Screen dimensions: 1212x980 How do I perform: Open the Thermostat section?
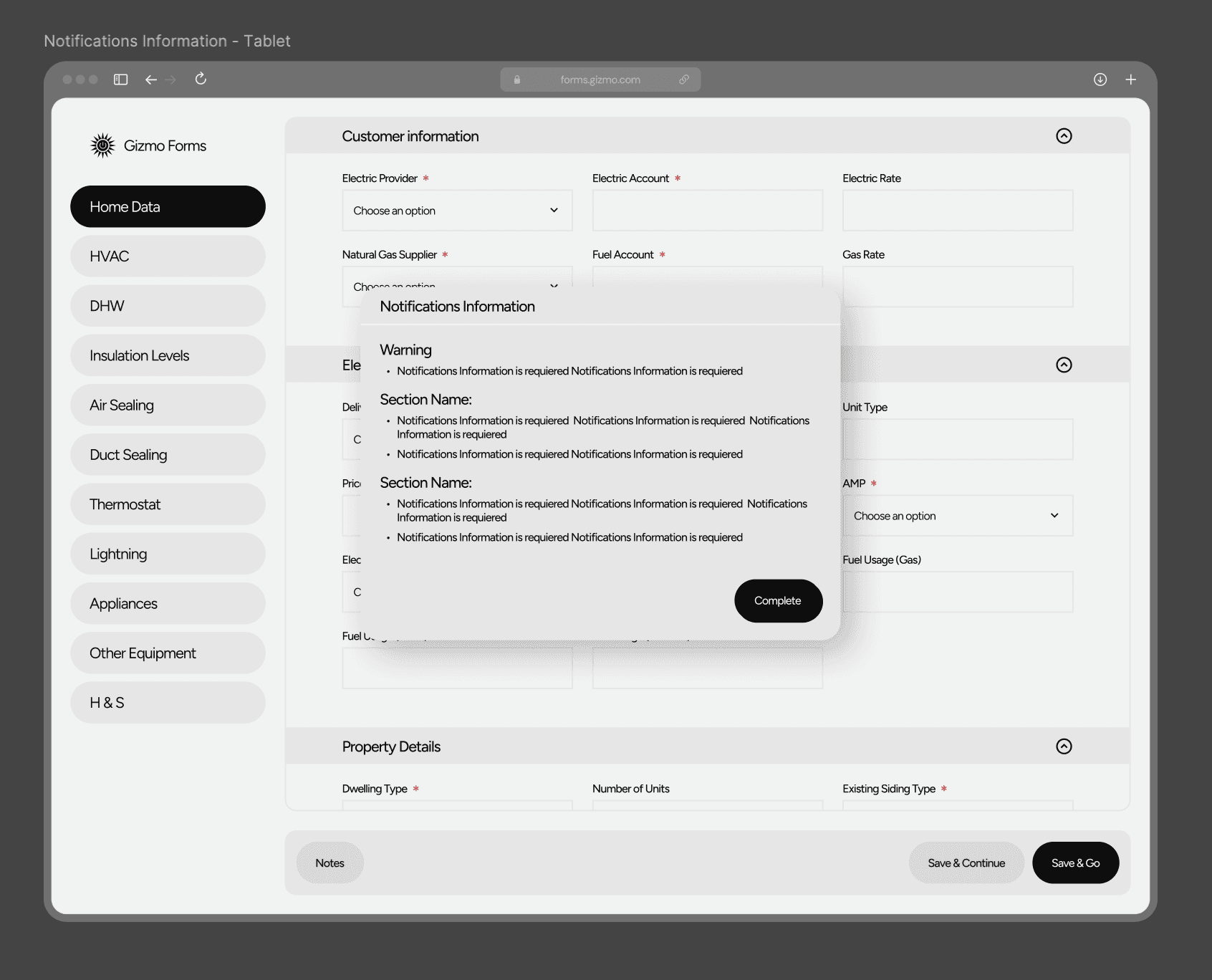[168, 504]
